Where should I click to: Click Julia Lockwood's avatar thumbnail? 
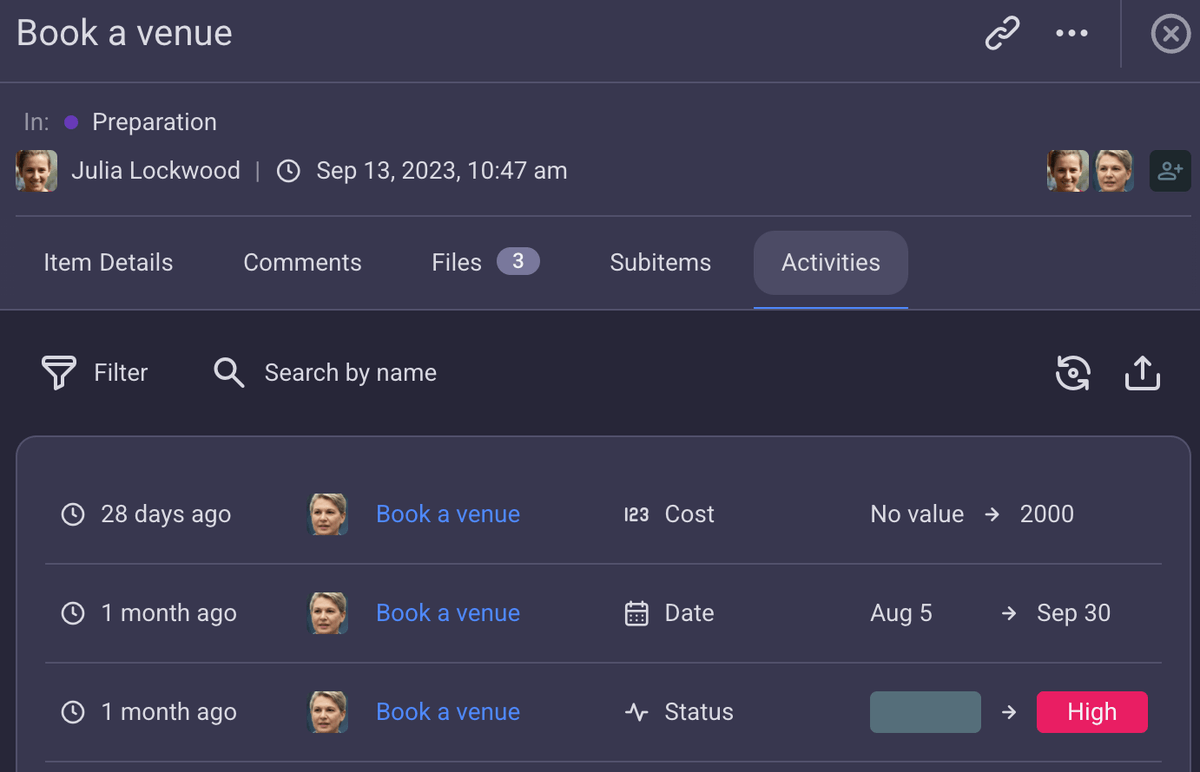[x=36, y=170]
